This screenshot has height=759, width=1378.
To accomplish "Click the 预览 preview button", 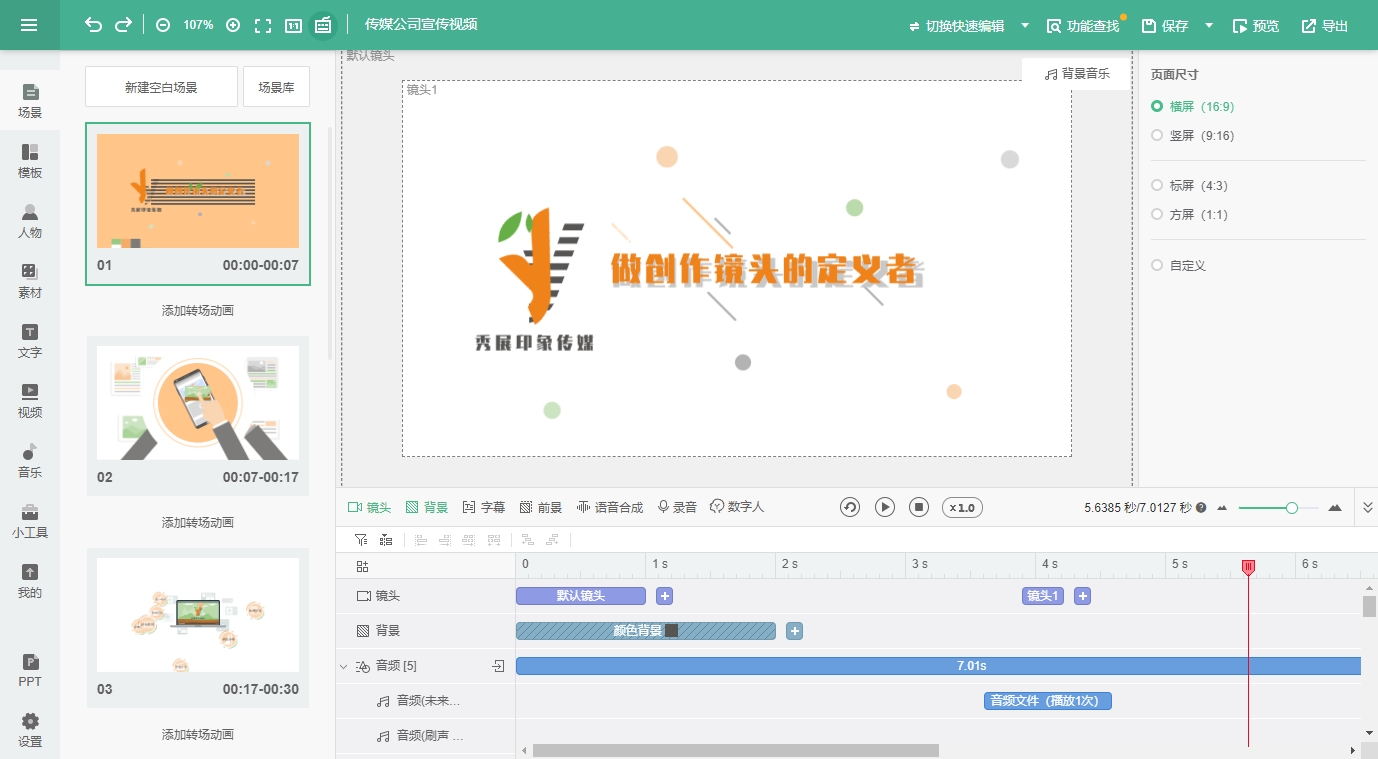I will pos(1256,26).
